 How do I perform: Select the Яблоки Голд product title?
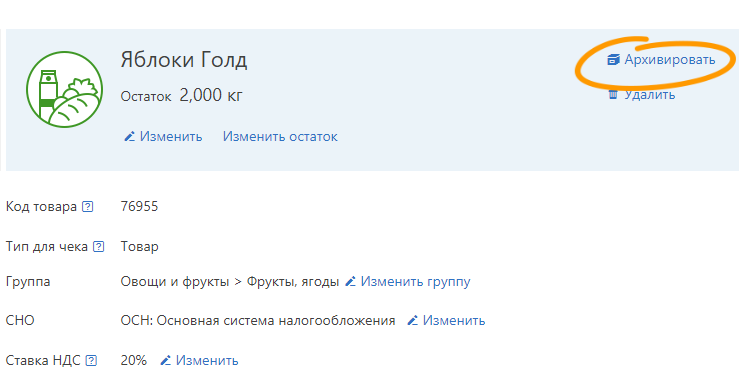tap(184, 60)
